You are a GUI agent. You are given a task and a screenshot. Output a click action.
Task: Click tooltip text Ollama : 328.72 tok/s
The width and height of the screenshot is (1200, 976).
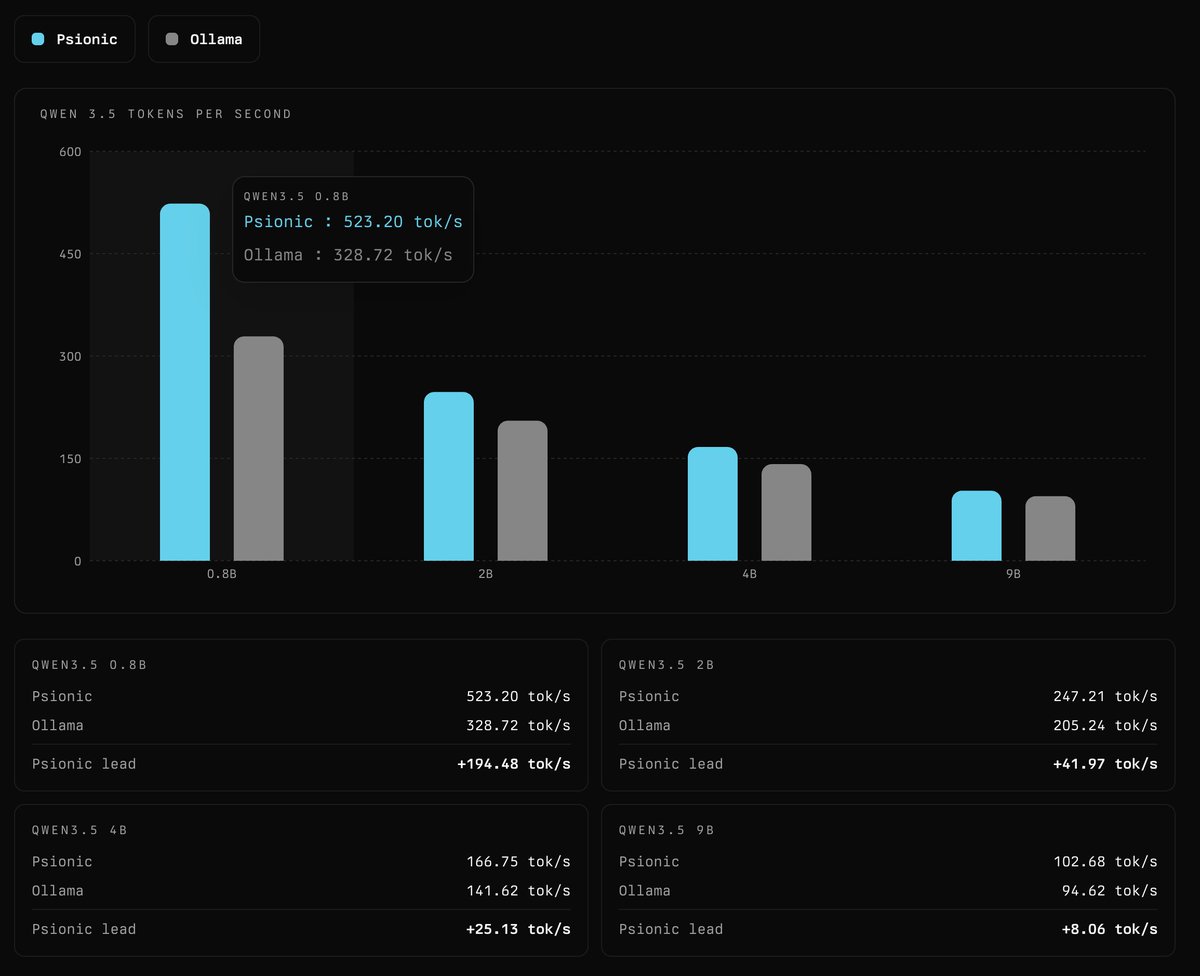tap(348, 255)
